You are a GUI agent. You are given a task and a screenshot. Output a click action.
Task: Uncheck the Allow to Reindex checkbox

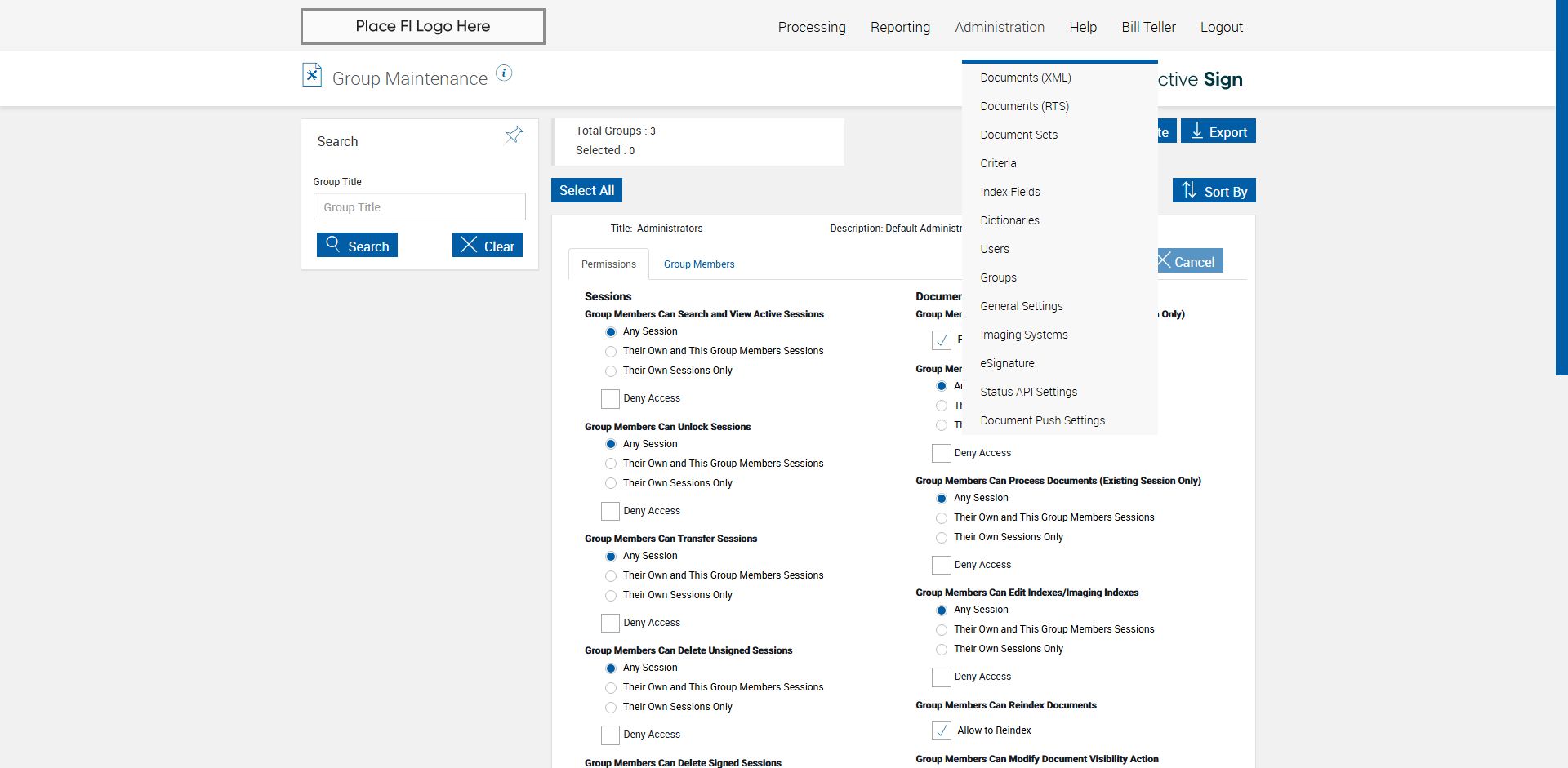pos(941,730)
